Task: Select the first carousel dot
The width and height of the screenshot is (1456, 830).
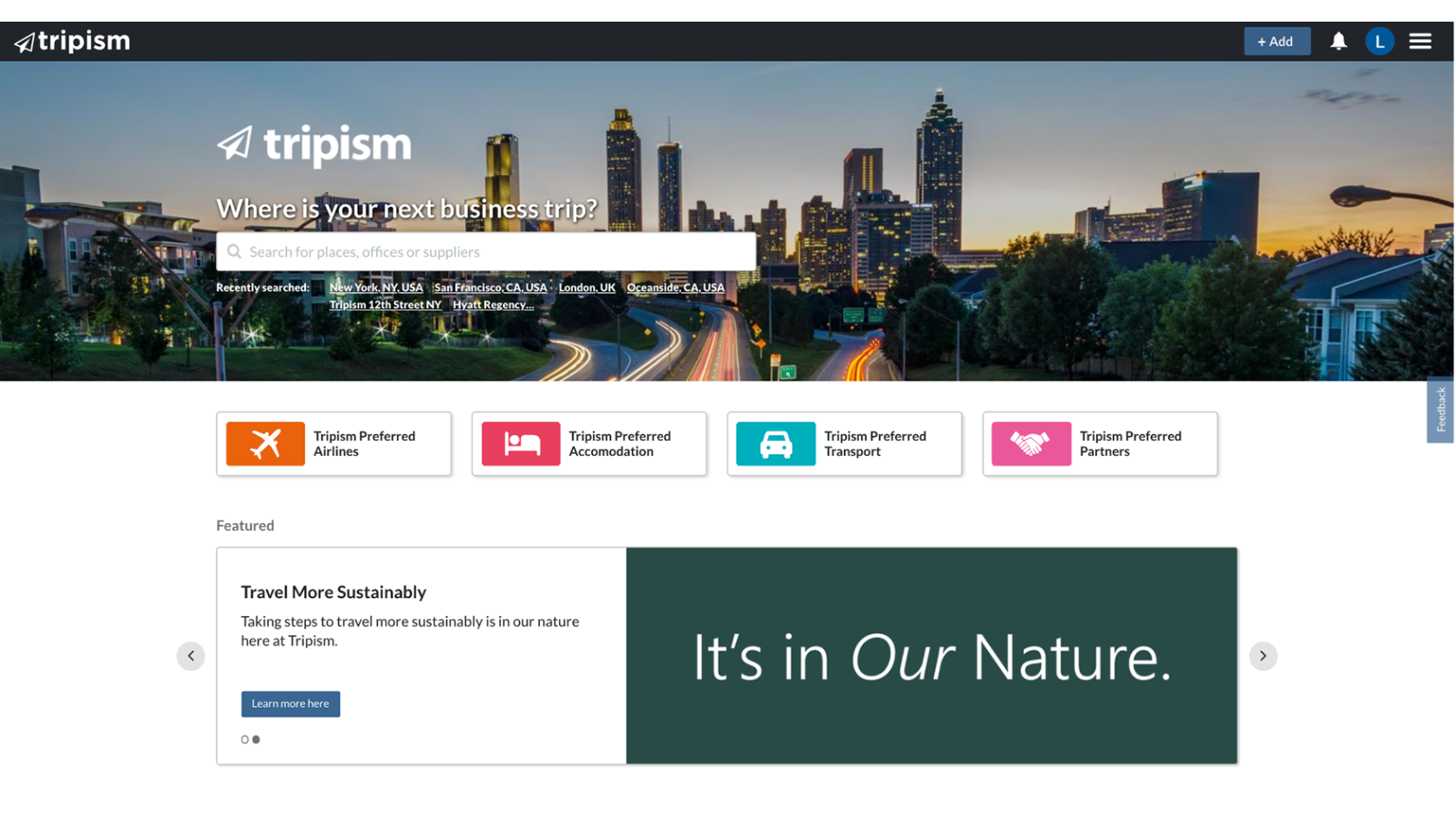Action: pyautogui.click(x=244, y=740)
